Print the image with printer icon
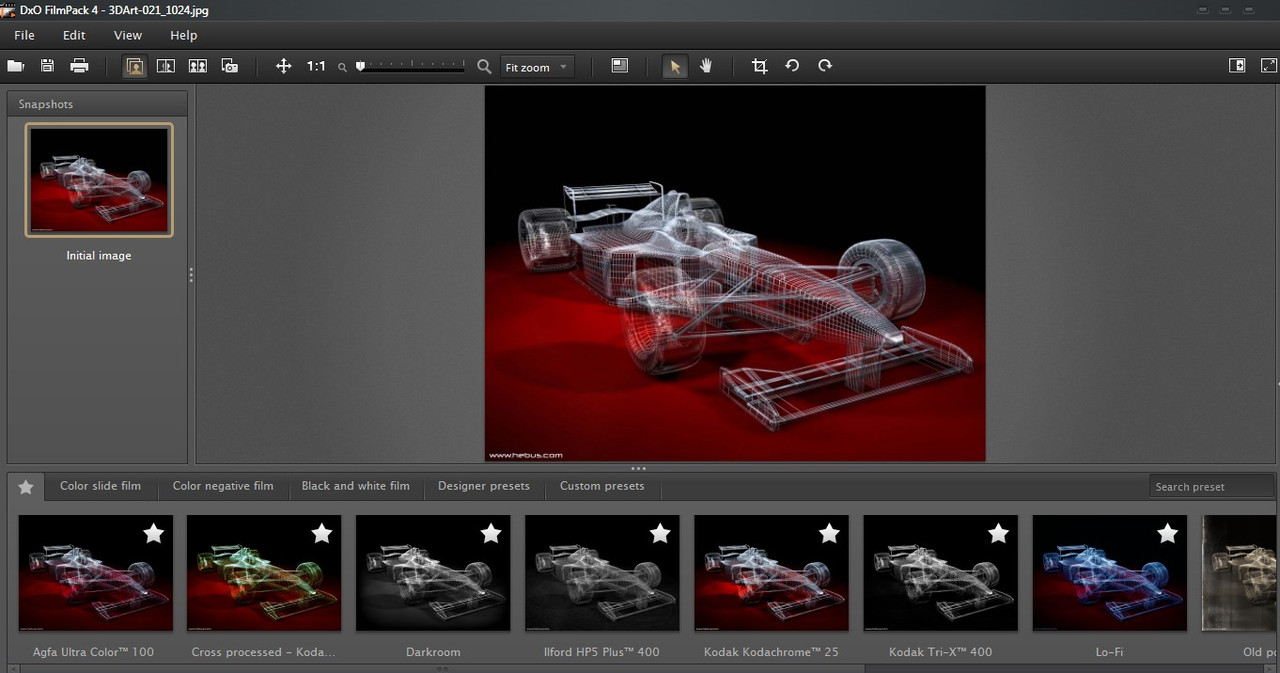This screenshot has height=673, width=1280. pyautogui.click(x=80, y=66)
